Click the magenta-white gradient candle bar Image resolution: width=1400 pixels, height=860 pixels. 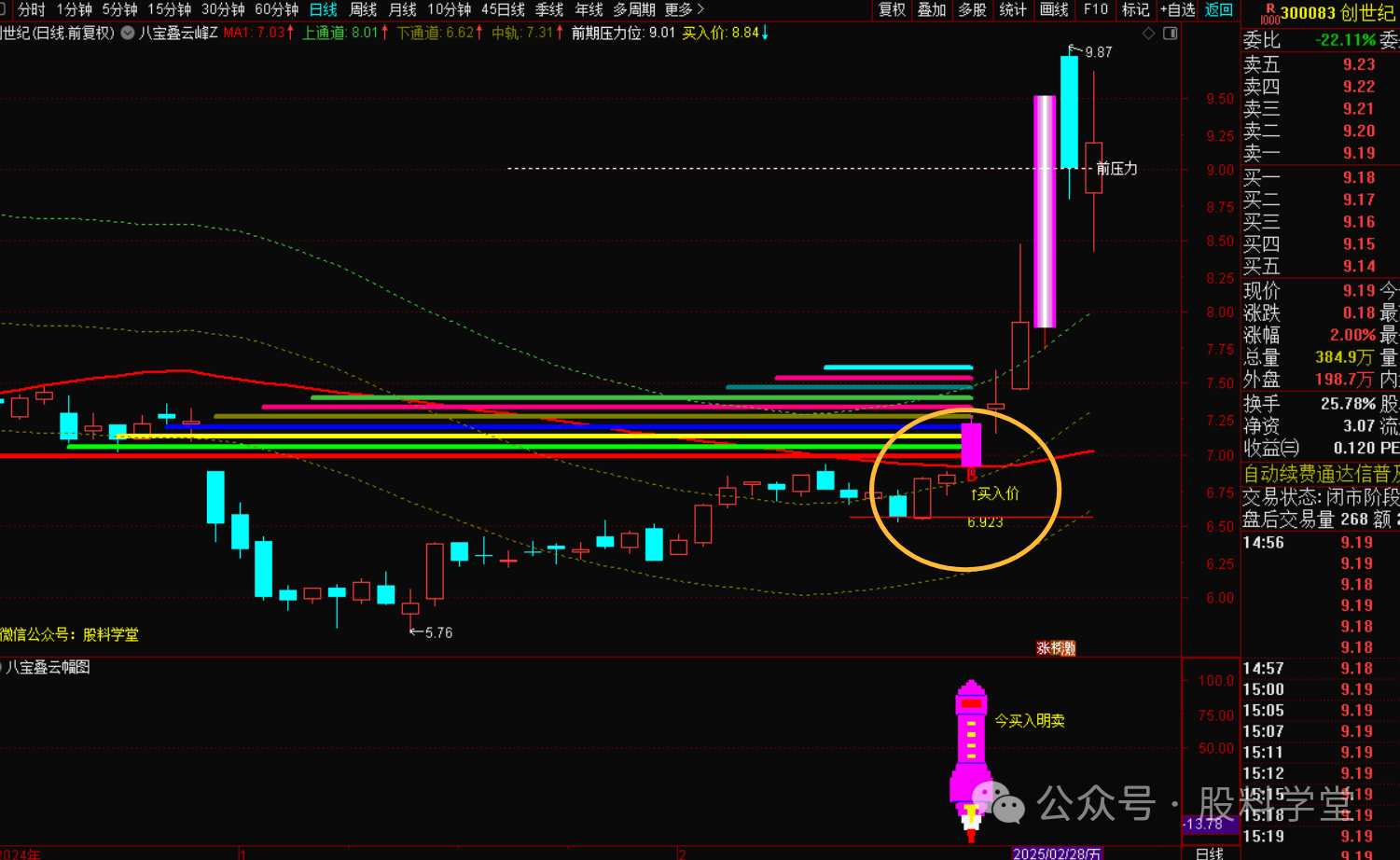[x=1045, y=211]
